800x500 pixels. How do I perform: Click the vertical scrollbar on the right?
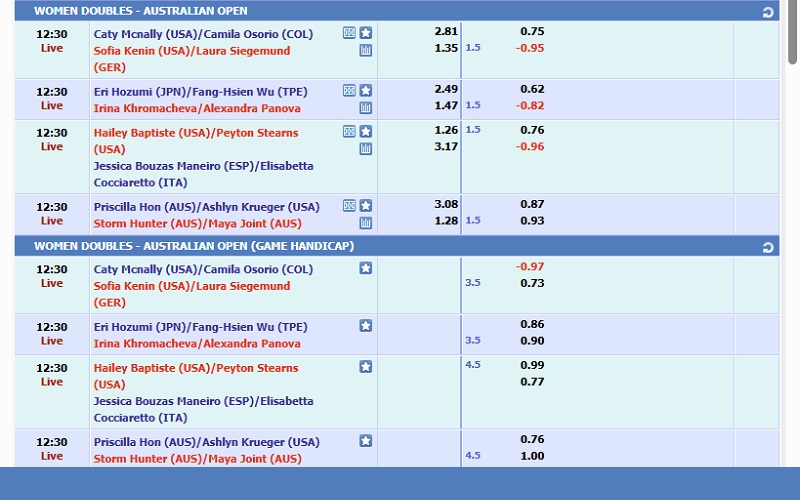[792, 250]
